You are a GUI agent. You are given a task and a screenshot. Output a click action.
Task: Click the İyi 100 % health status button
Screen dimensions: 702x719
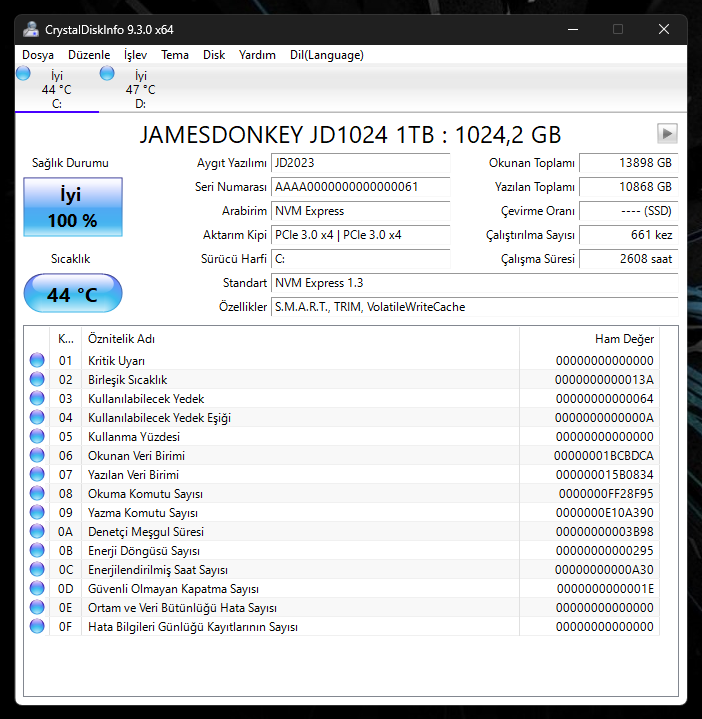(x=73, y=208)
